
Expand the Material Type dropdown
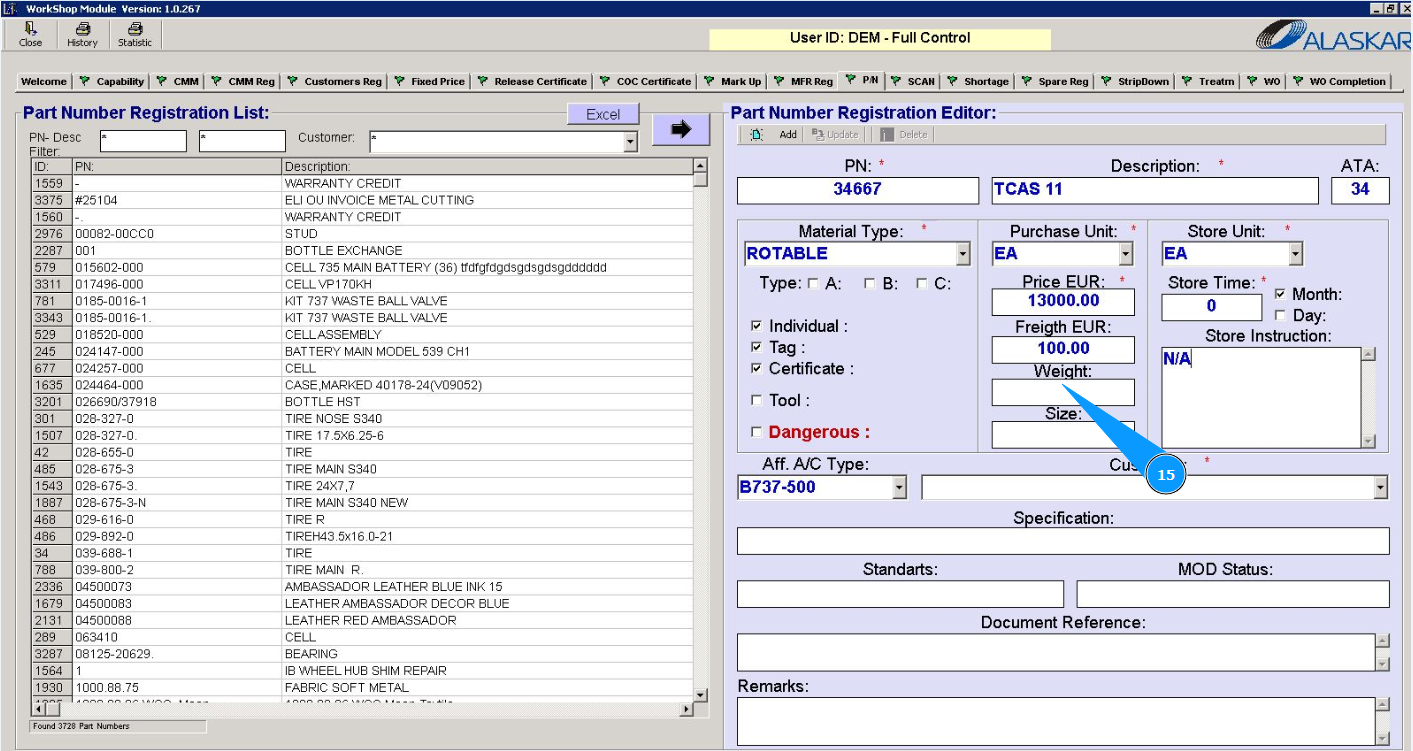pyautogui.click(x=962, y=254)
